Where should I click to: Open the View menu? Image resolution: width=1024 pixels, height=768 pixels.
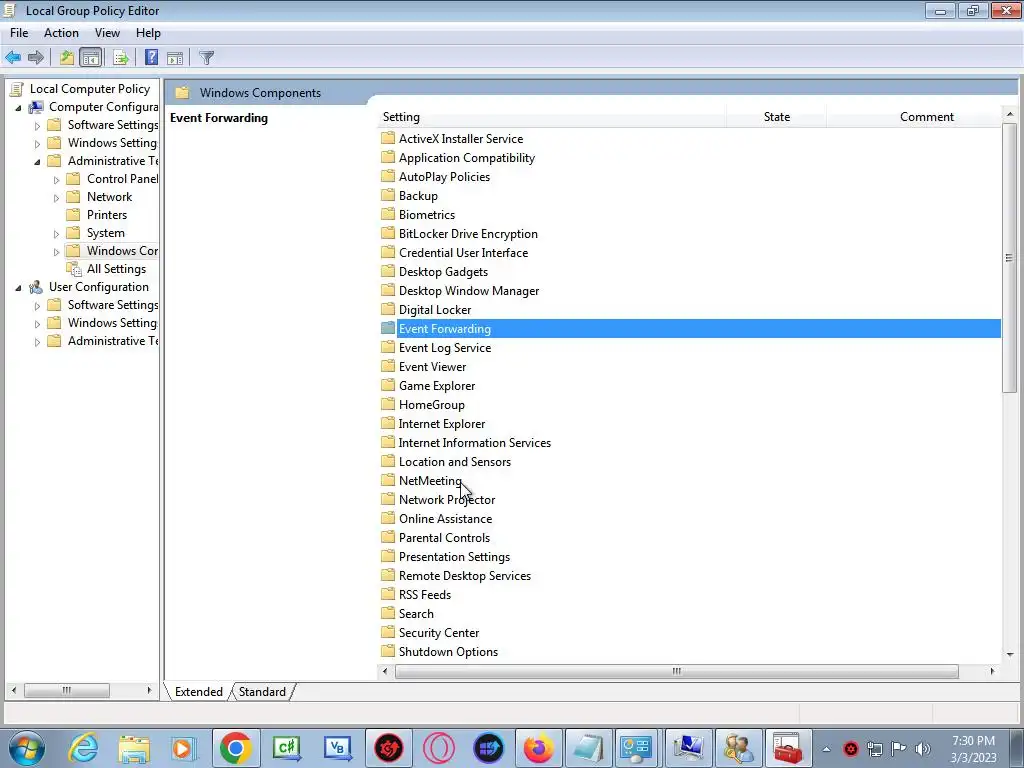[107, 33]
